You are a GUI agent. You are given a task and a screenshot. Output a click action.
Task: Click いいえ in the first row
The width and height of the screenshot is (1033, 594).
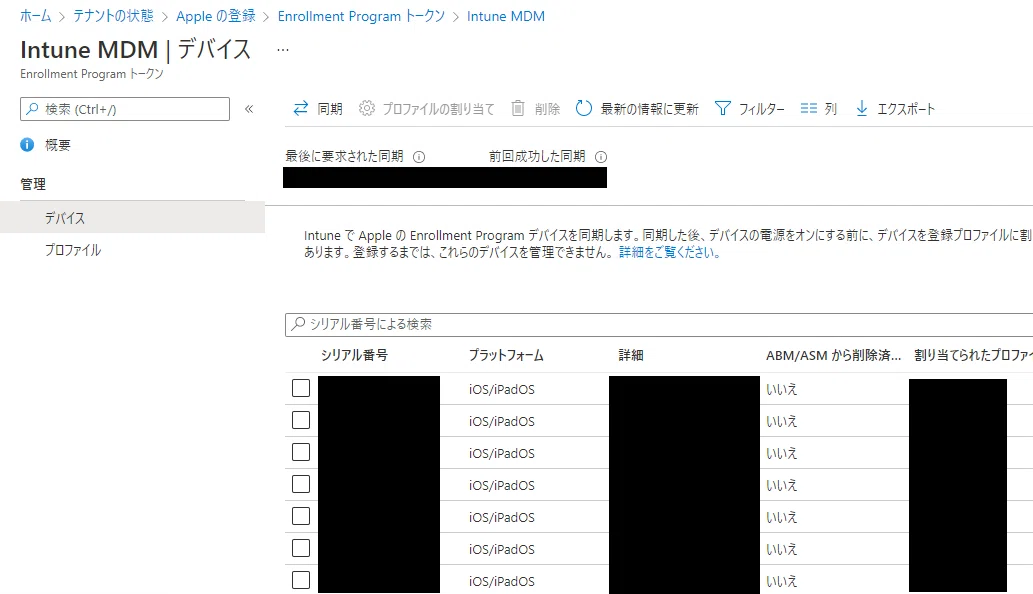tap(781, 389)
